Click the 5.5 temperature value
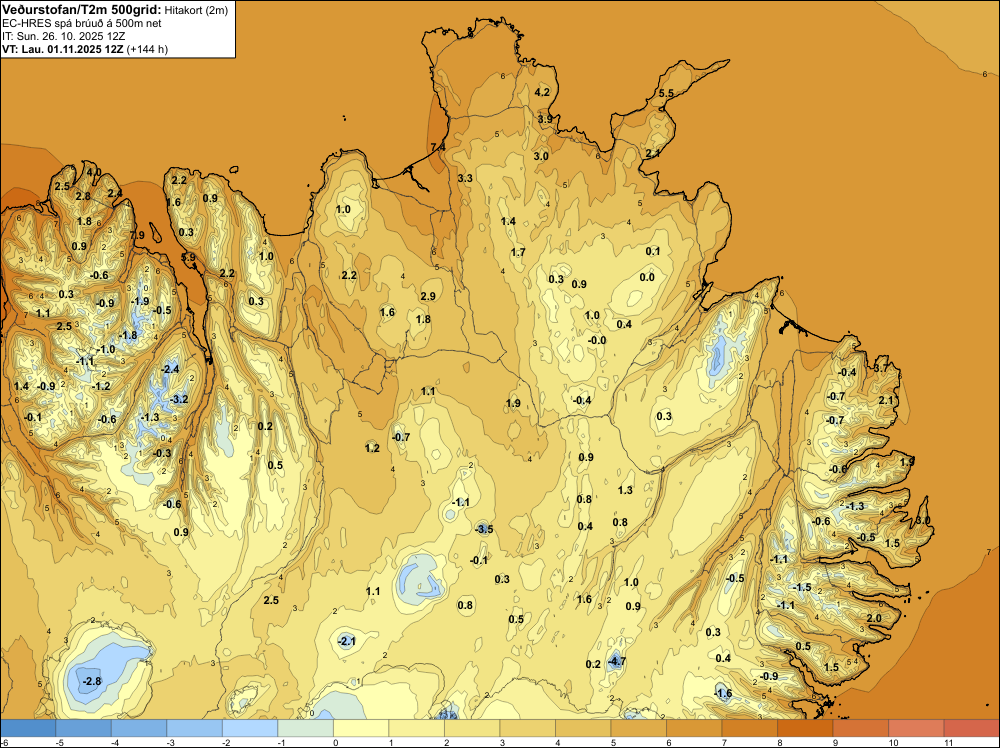The height and width of the screenshot is (748, 1000). click(x=666, y=93)
